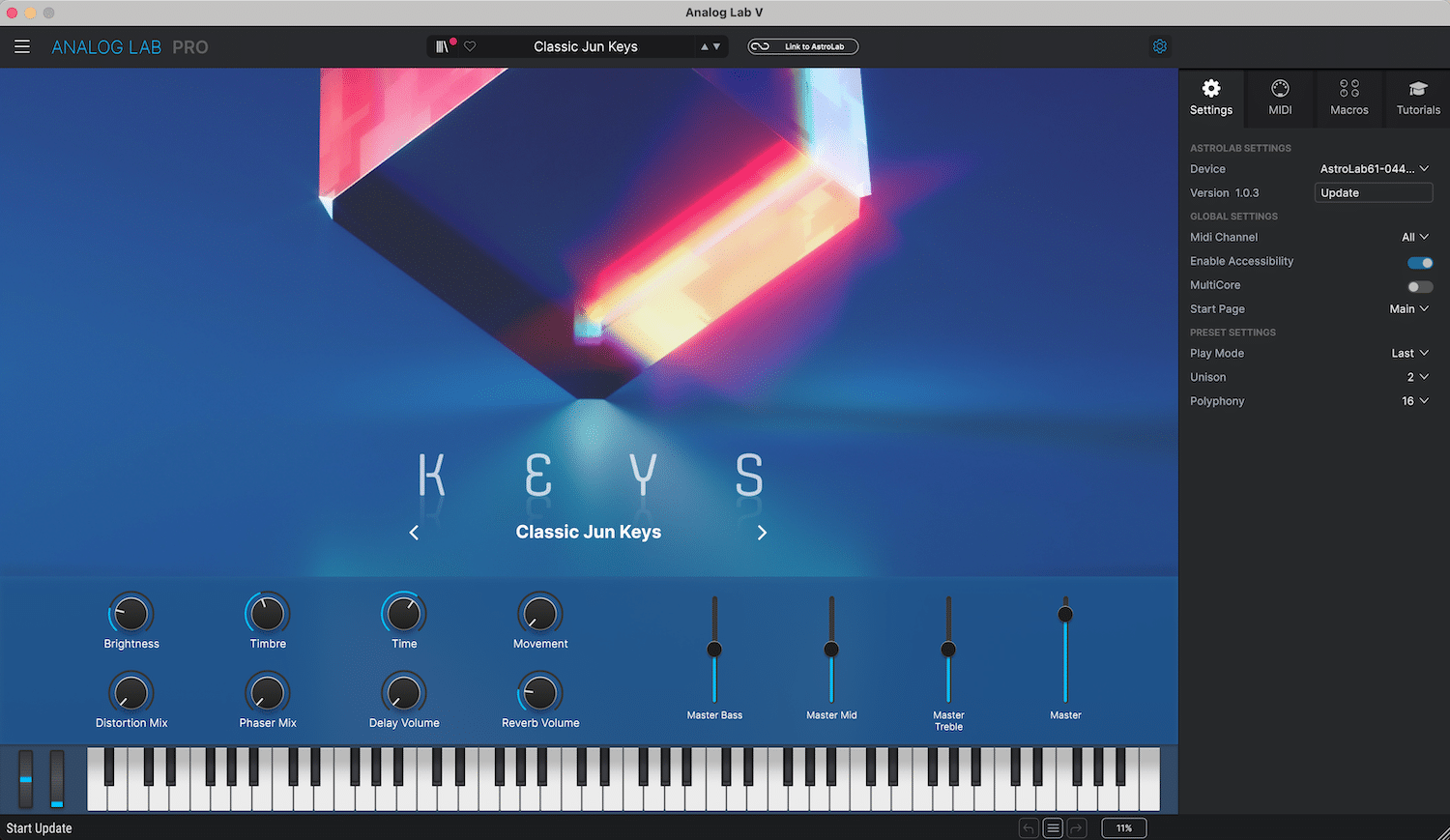Click the Master volume slider
Image resolution: width=1450 pixels, height=840 pixels.
(1065, 649)
